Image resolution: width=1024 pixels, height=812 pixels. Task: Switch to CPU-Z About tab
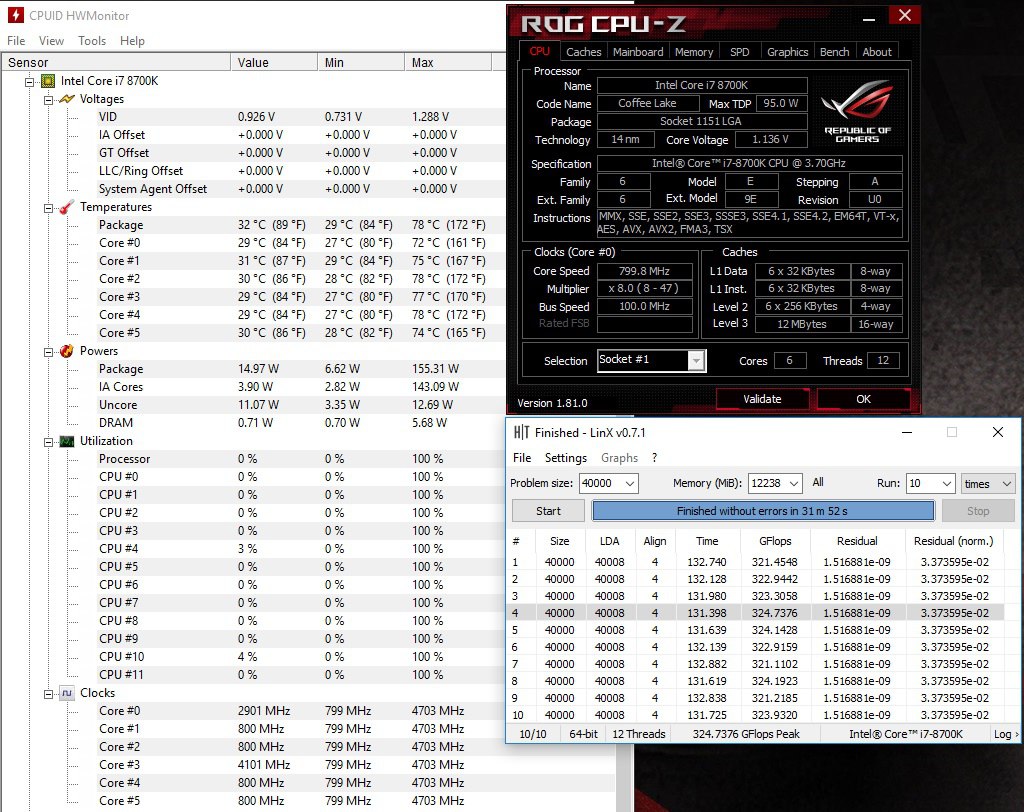point(876,52)
